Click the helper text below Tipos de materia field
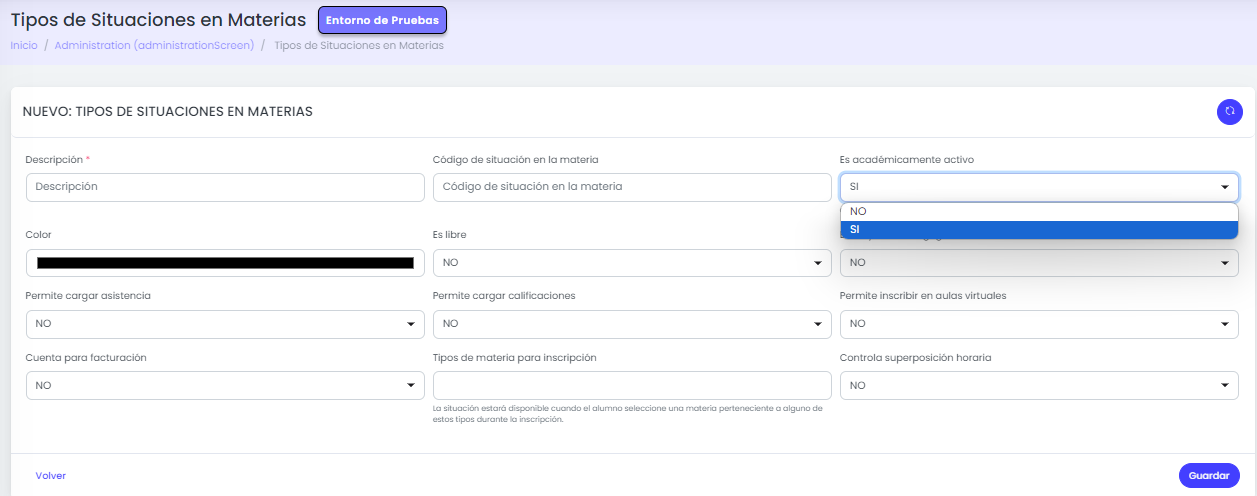 coord(627,414)
